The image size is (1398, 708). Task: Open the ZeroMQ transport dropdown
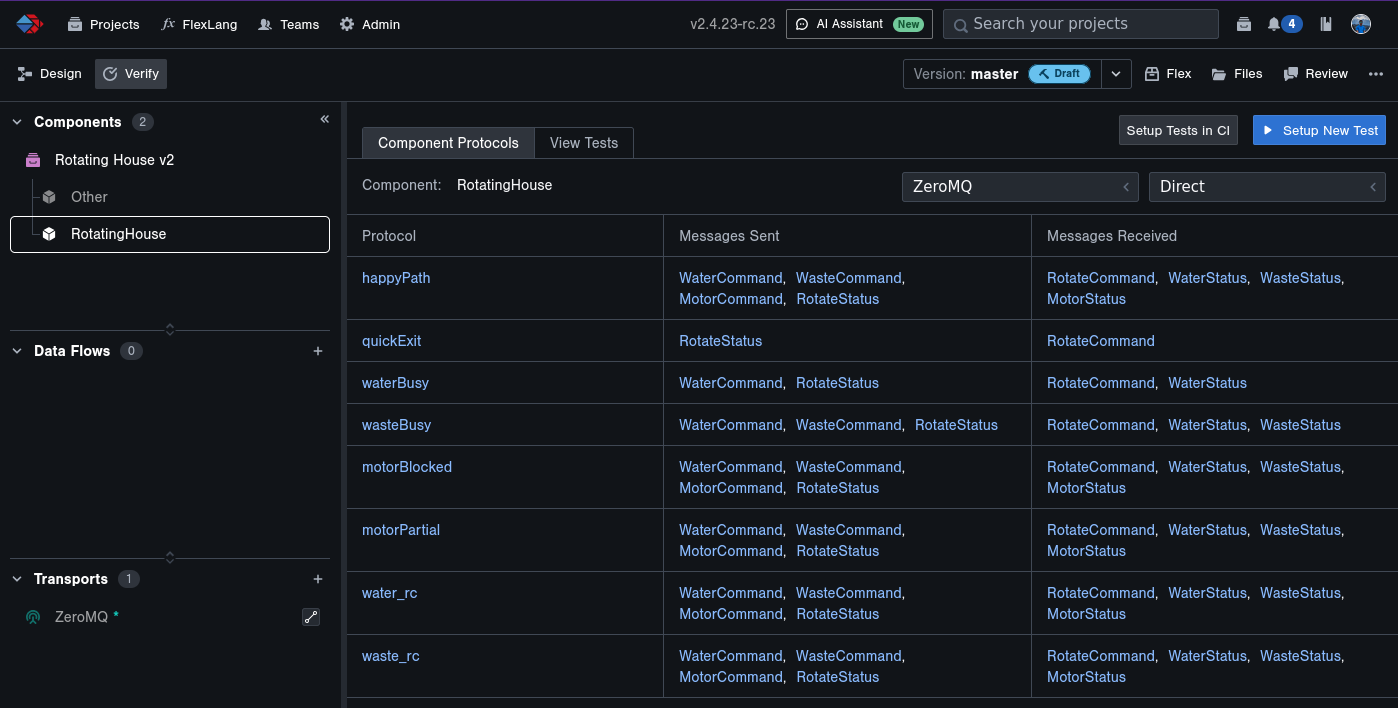coord(1020,187)
